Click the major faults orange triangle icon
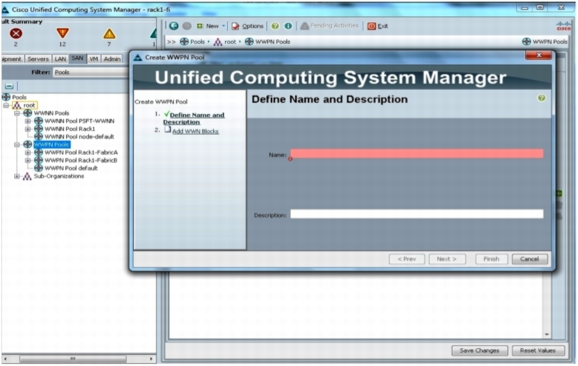578x366 pixels. coord(62,33)
